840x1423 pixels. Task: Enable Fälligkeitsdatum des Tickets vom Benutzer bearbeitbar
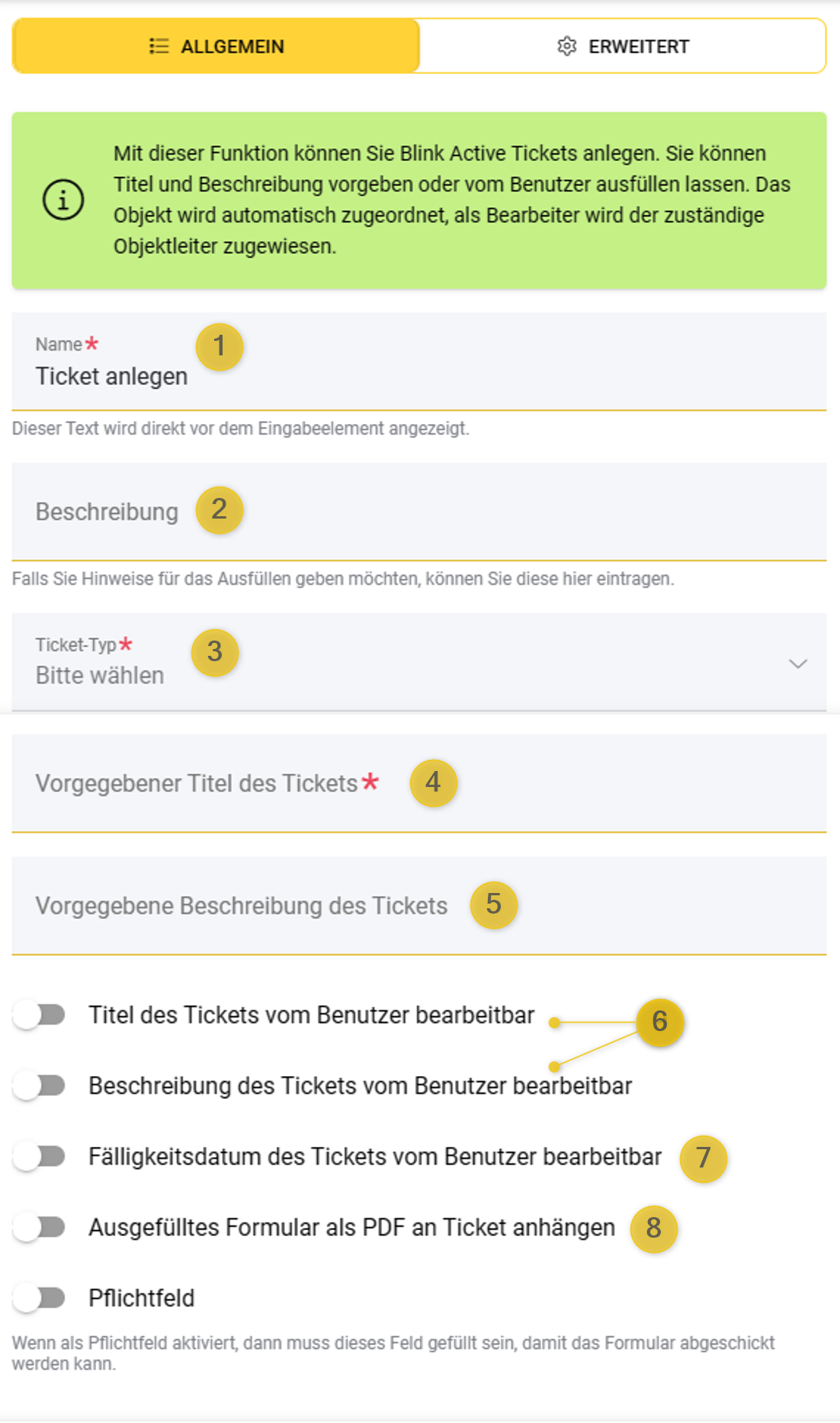pyautogui.click(x=40, y=1157)
